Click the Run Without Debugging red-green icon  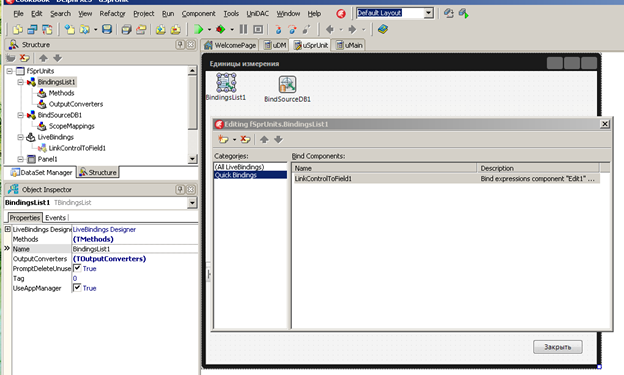(x=220, y=29)
